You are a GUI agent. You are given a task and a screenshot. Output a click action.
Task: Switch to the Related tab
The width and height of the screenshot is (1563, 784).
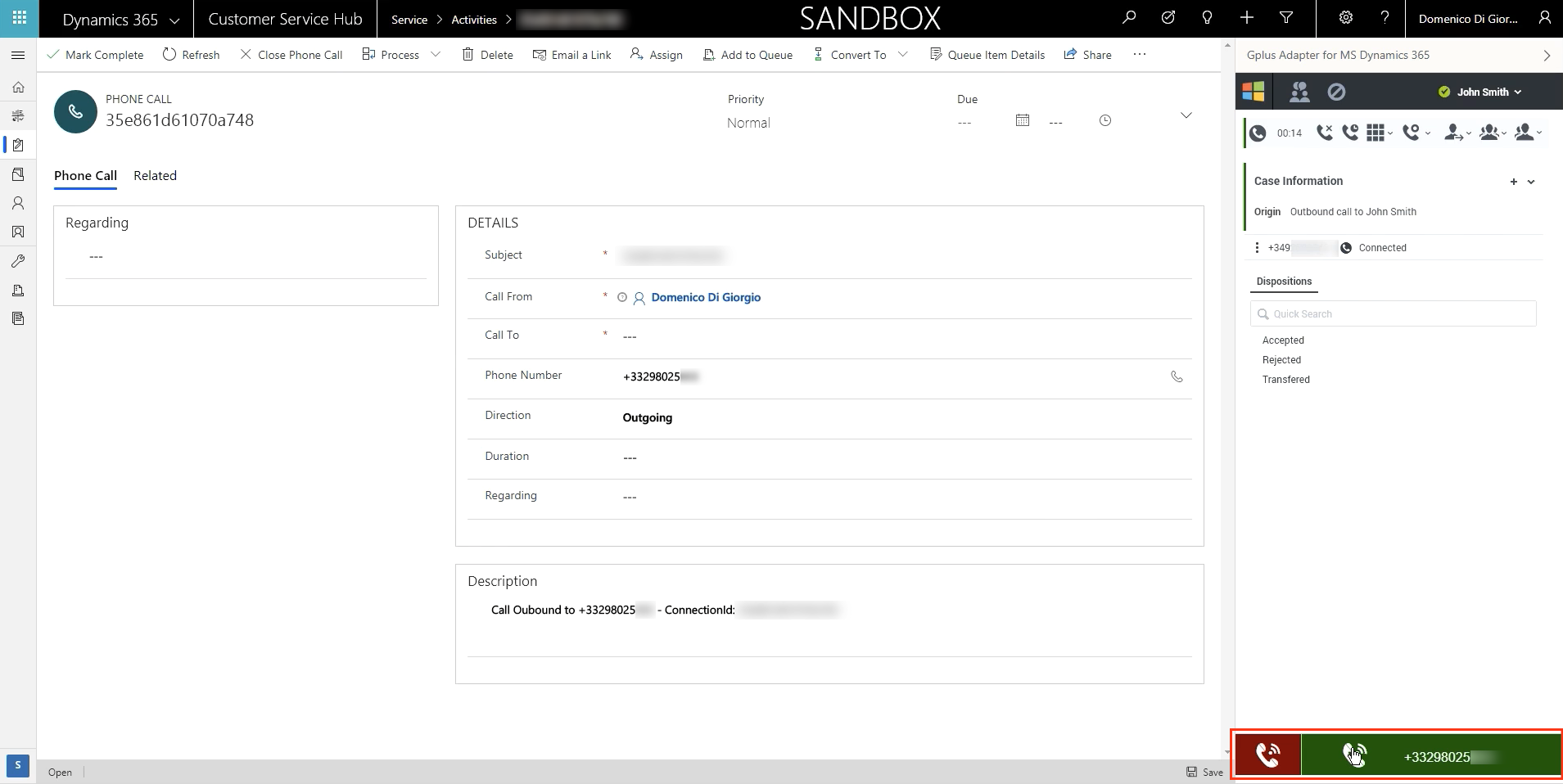(x=155, y=175)
